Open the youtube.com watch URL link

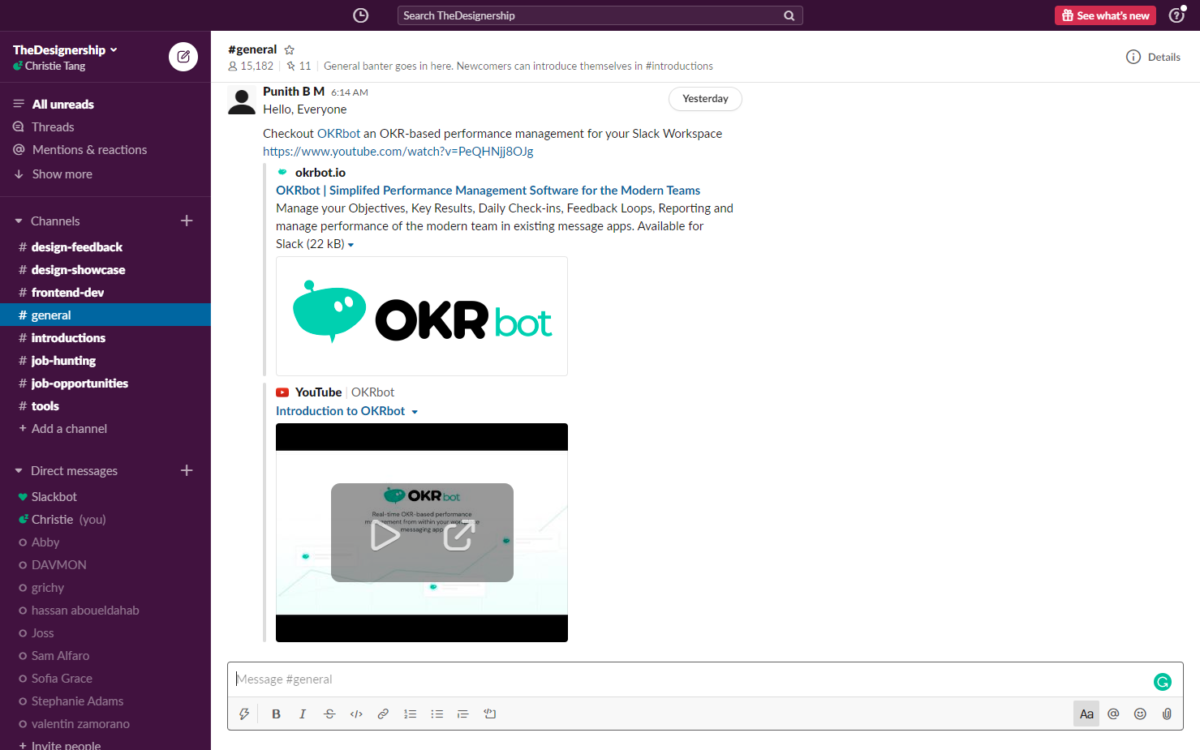click(398, 151)
